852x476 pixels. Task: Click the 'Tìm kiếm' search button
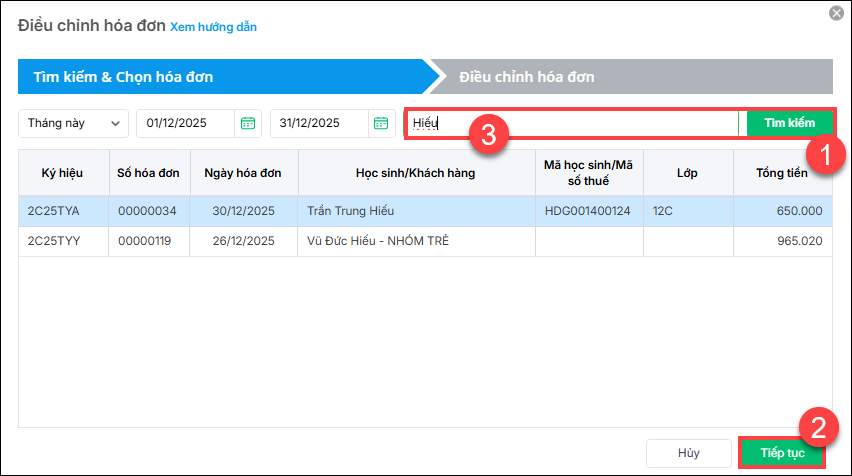click(x=789, y=123)
